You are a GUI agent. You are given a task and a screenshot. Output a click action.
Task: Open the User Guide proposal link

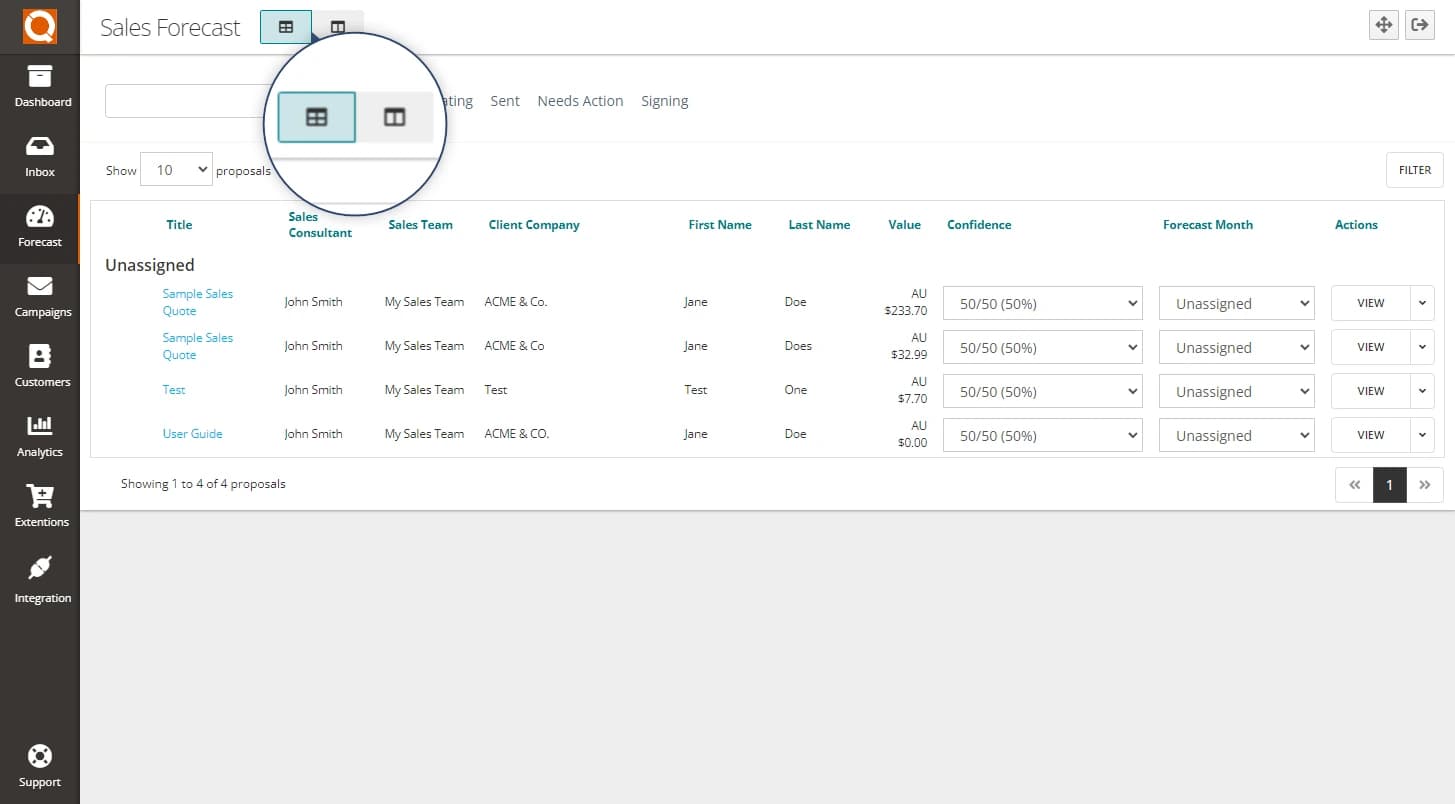click(192, 433)
